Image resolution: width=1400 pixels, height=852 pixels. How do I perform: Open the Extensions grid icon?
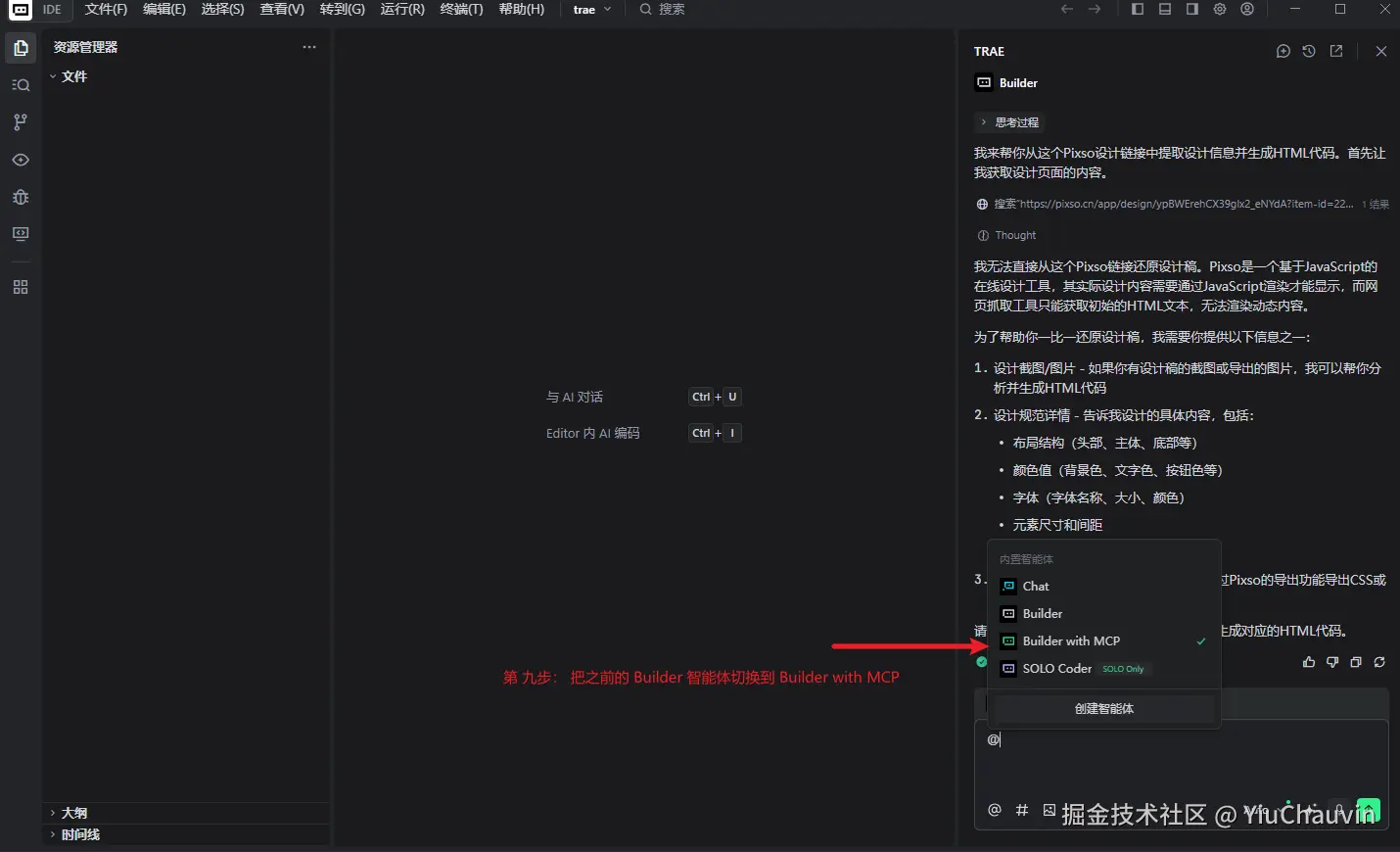coord(21,287)
